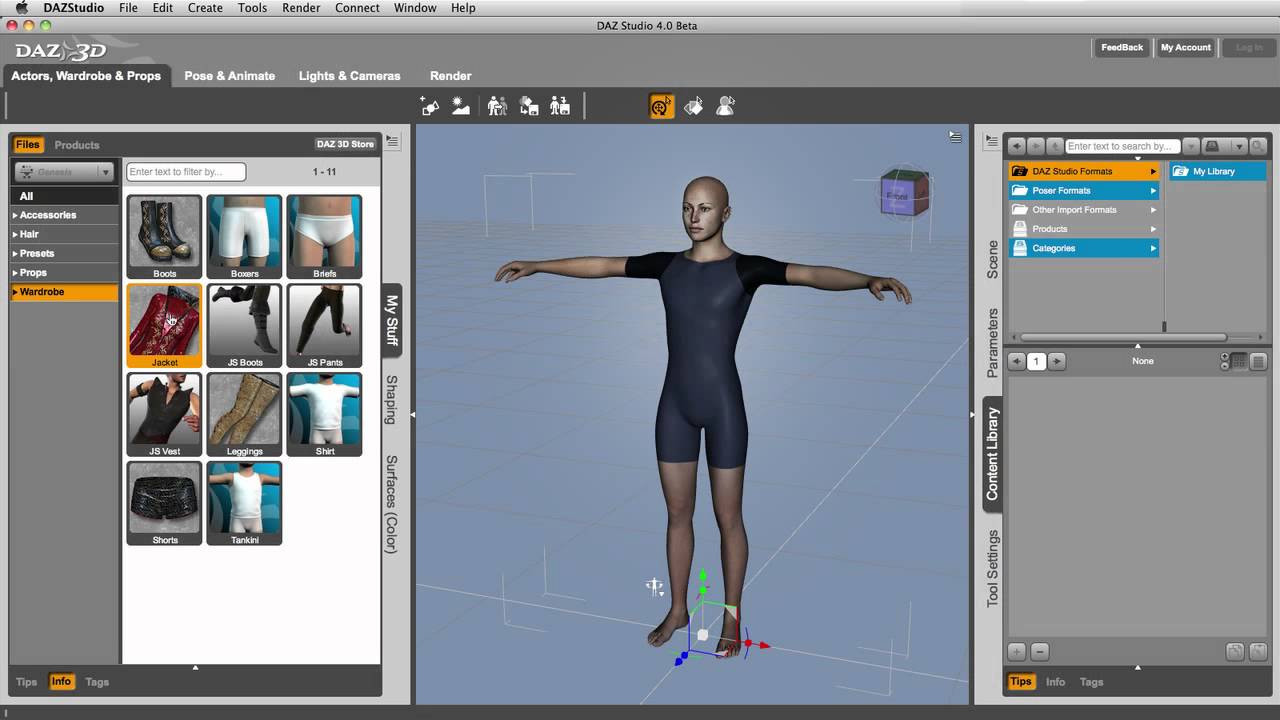Screen dimensions: 1280x720
Task: Click the view orientation cube in viewport
Action: [x=904, y=193]
